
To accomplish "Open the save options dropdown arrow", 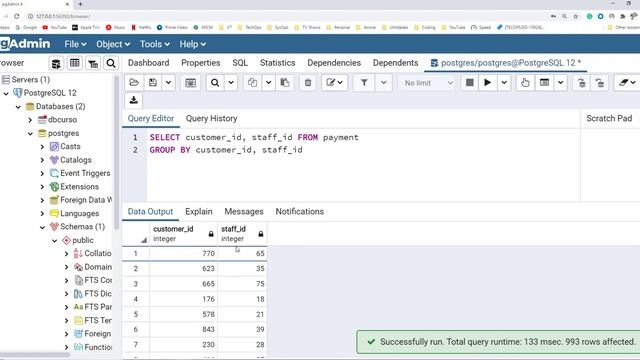I will [168, 83].
